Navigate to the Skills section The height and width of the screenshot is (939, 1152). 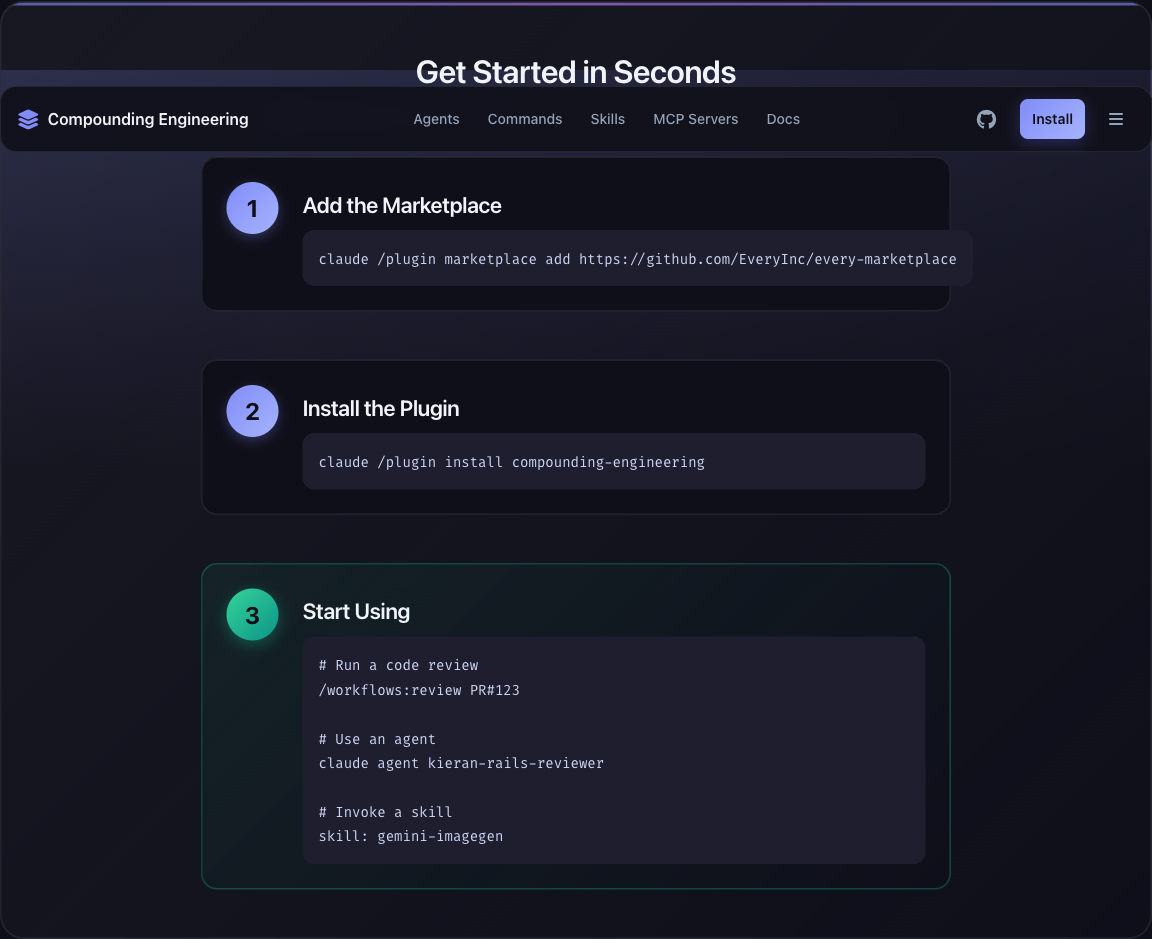point(607,119)
